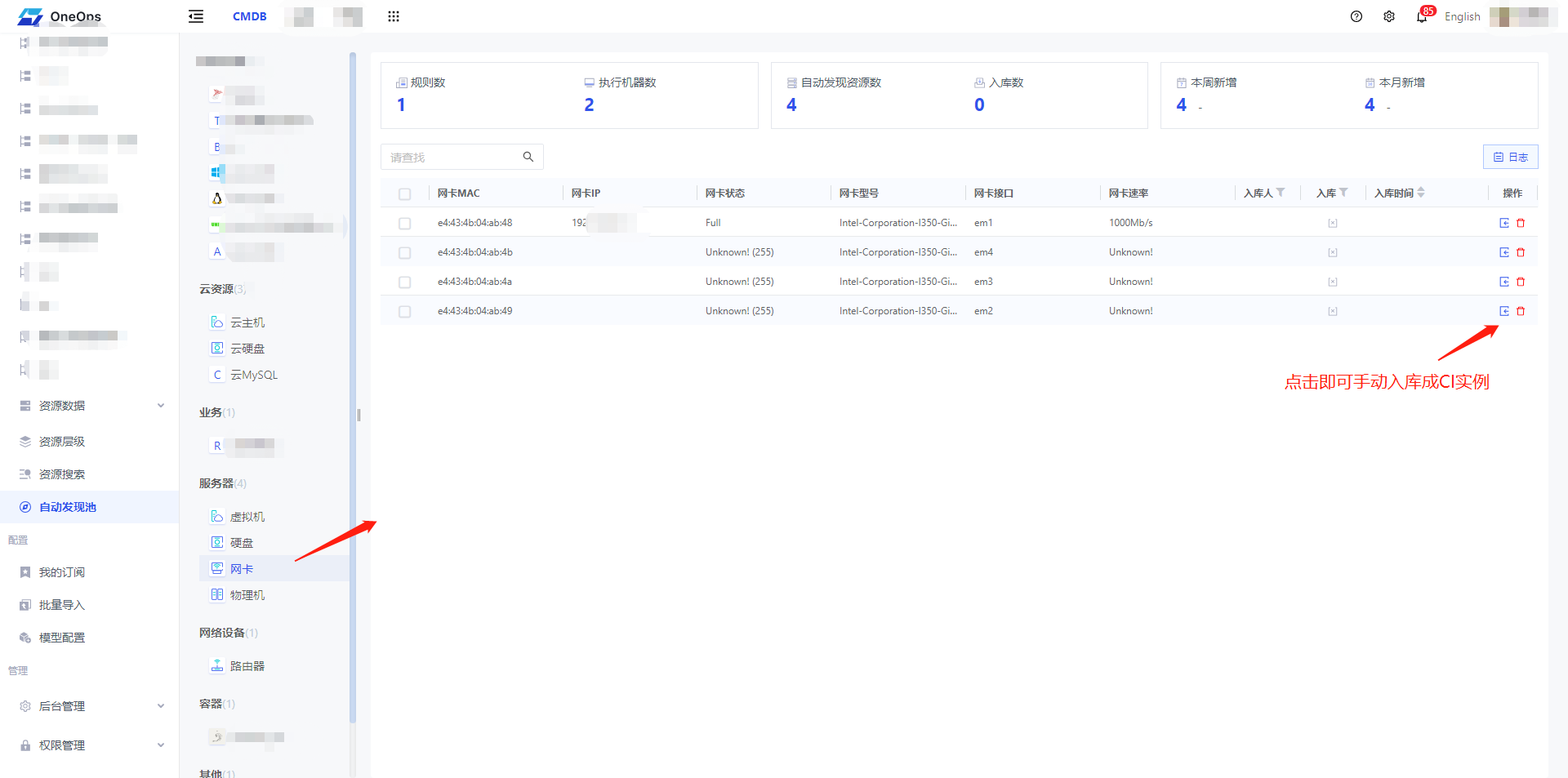Switch to CMDB top tab
The width and height of the screenshot is (1568, 778).
[x=250, y=16]
